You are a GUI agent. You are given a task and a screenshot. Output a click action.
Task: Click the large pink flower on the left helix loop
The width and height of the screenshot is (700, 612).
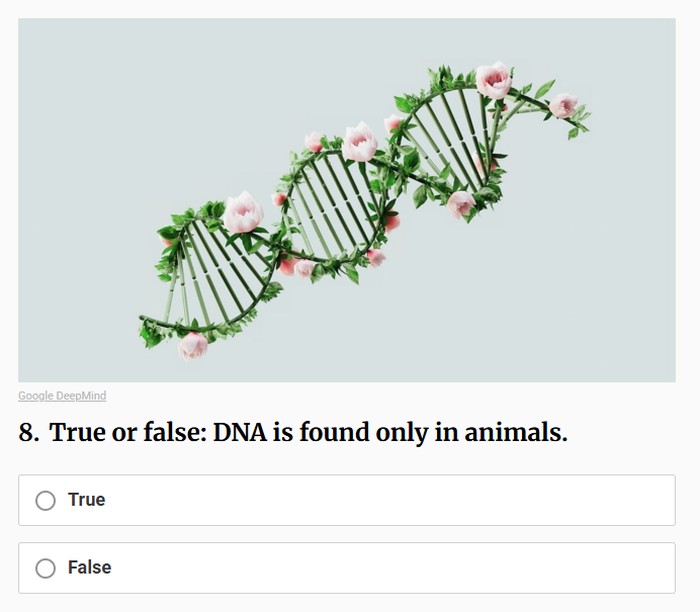[243, 212]
